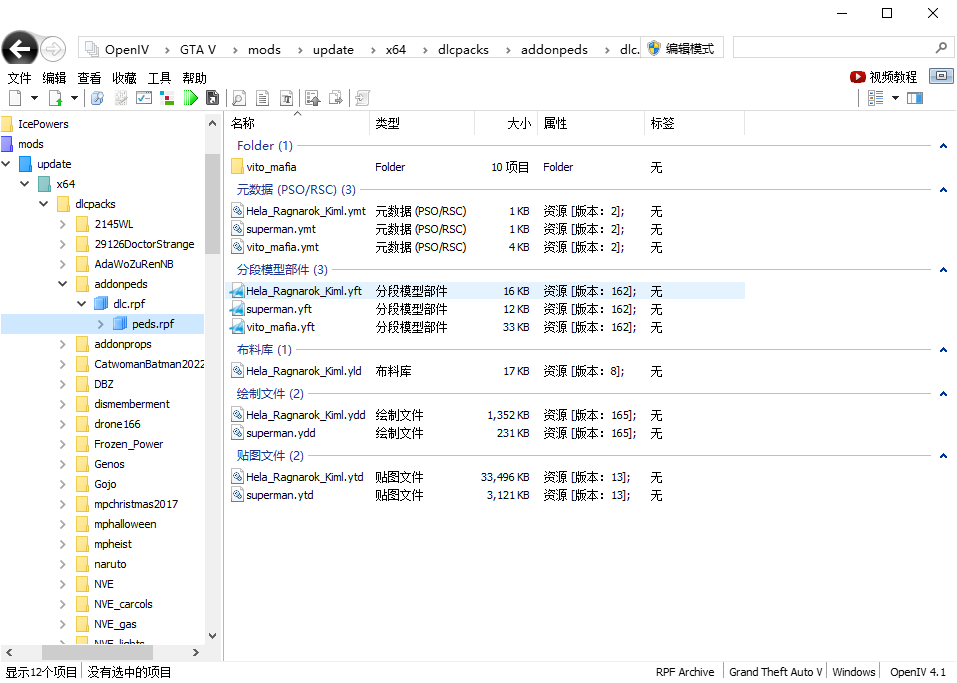Collapse the dlcpacks tree node
The height and width of the screenshot is (683, 957).
[44, 204]
